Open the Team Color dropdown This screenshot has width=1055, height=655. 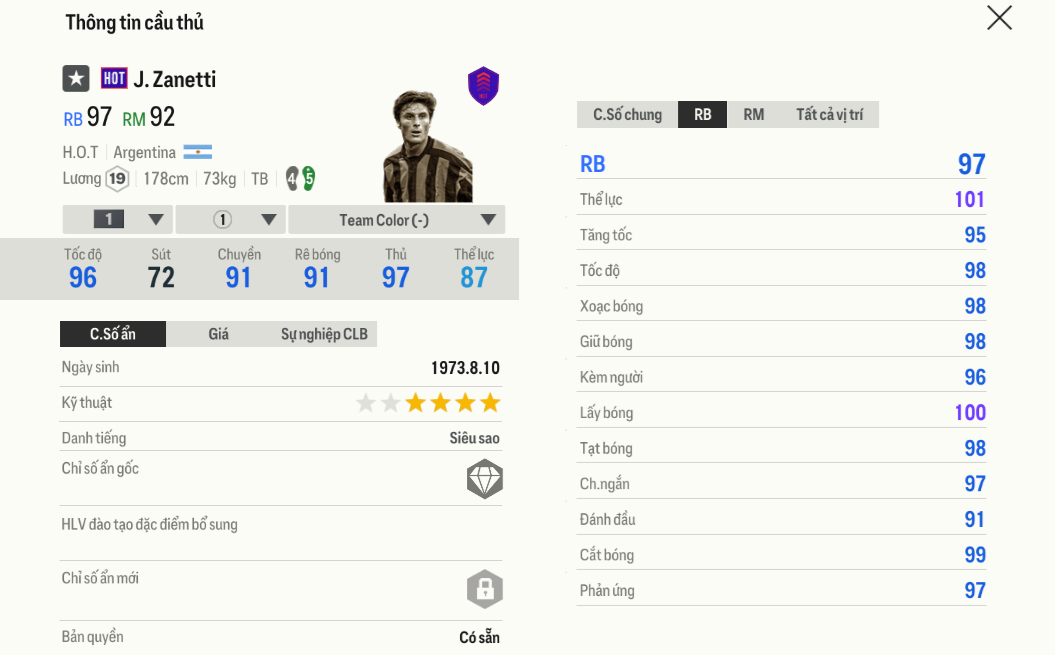point(396,220)
